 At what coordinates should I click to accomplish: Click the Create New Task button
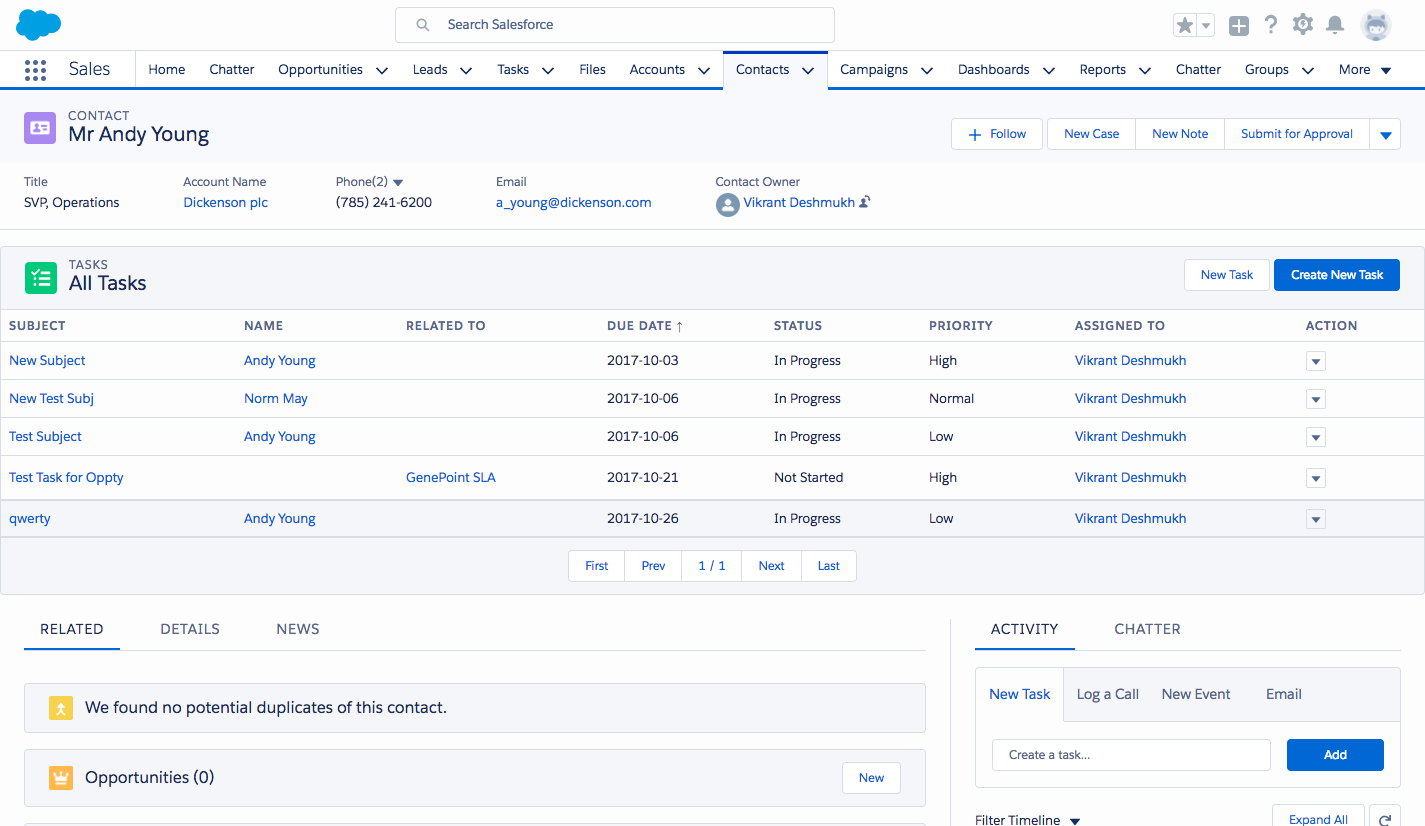1337,275
